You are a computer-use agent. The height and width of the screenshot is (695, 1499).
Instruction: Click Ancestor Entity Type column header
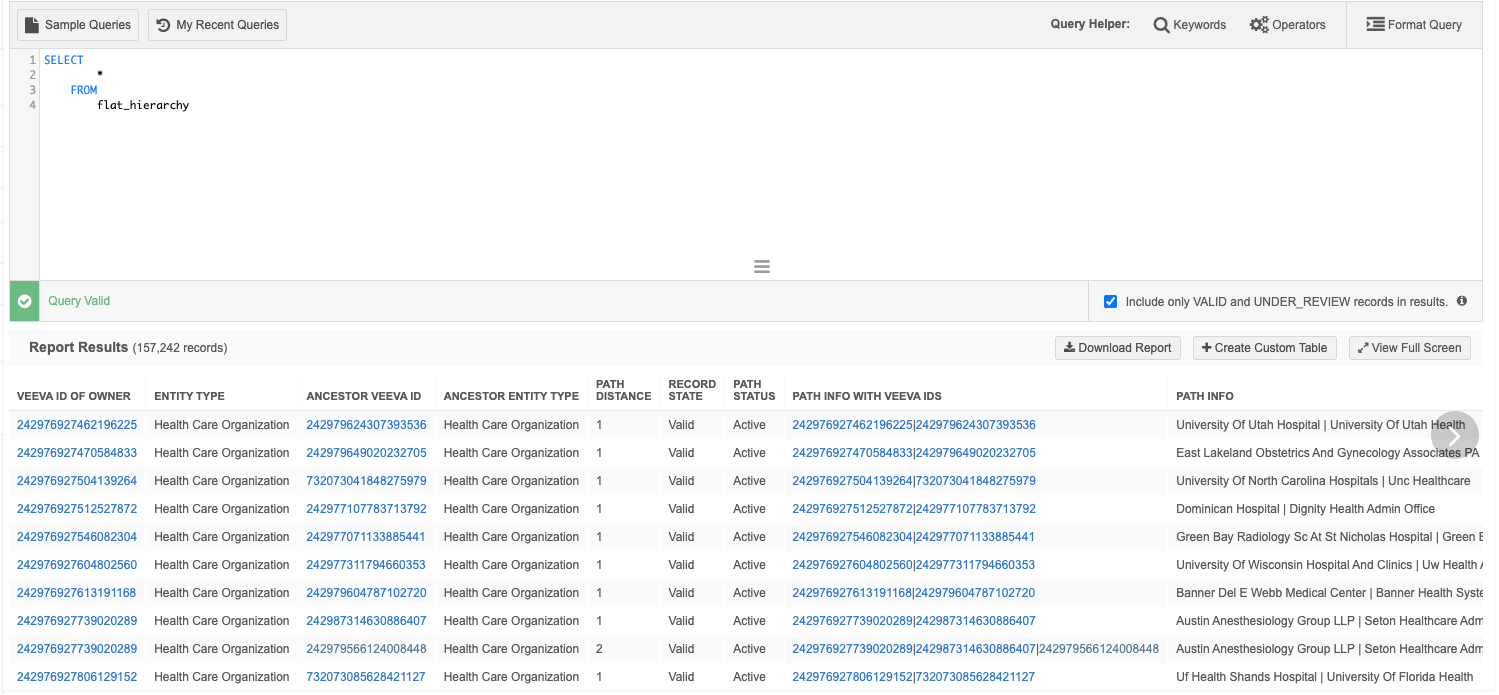point(511,396)
